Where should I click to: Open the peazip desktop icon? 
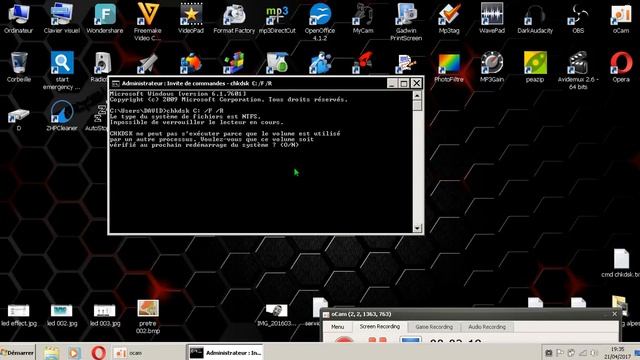535,68
